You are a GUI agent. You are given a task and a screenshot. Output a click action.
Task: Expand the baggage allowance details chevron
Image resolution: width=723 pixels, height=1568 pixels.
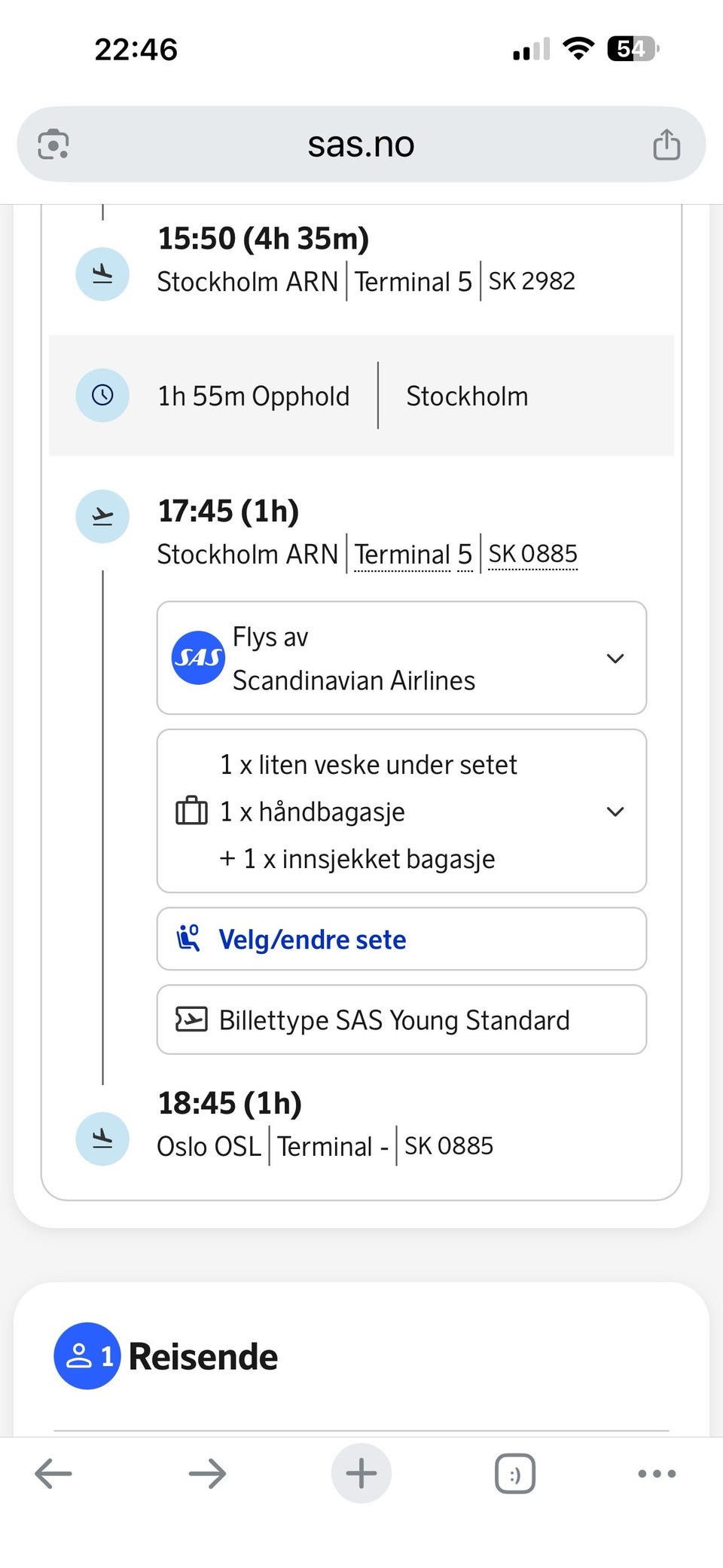(x=615, y=812)
